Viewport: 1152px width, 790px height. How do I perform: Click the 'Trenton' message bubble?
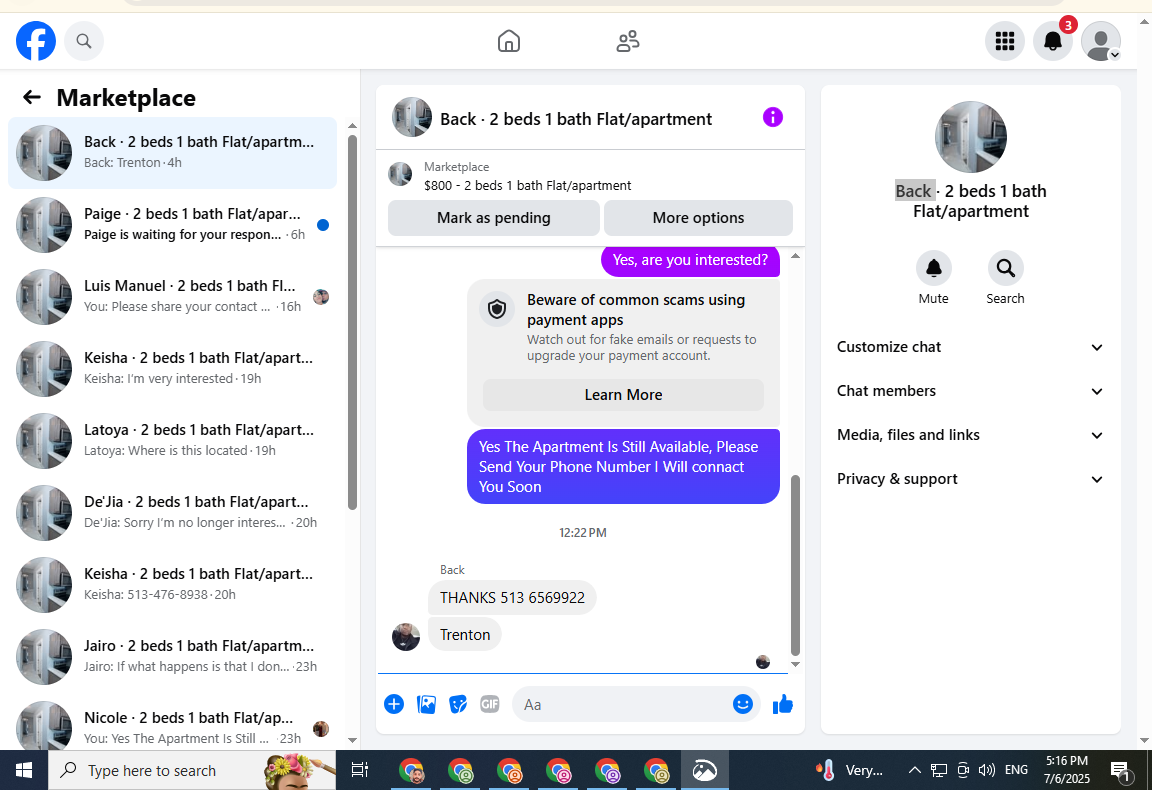click(x=465, y=634)
